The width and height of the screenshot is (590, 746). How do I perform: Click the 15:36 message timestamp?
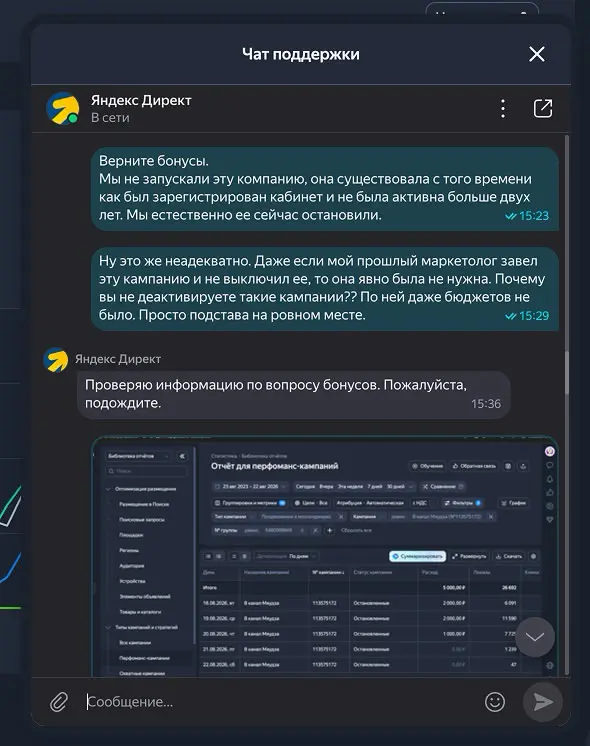[x=486, y=404]
